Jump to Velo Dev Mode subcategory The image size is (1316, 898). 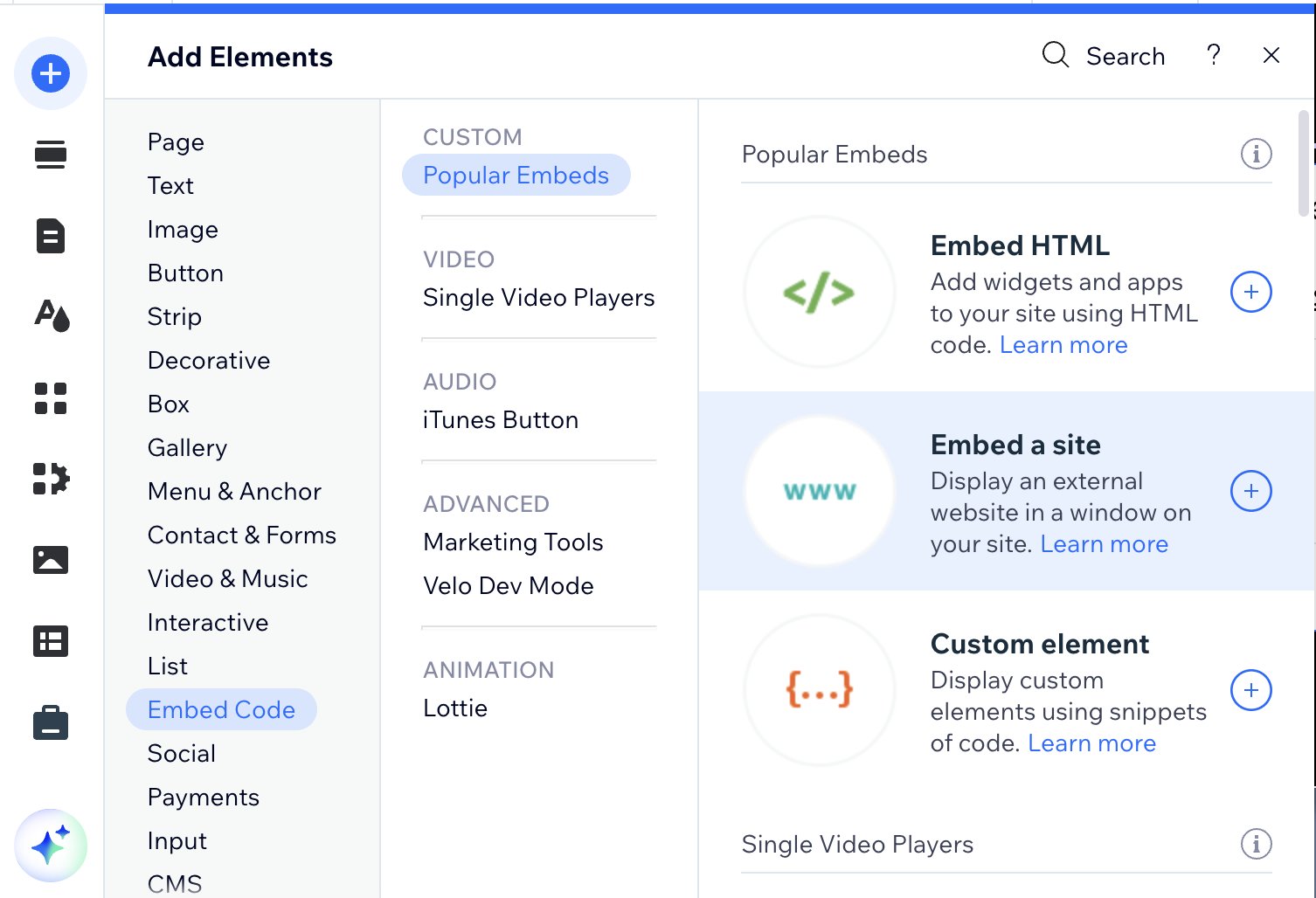tap(509, 586)
